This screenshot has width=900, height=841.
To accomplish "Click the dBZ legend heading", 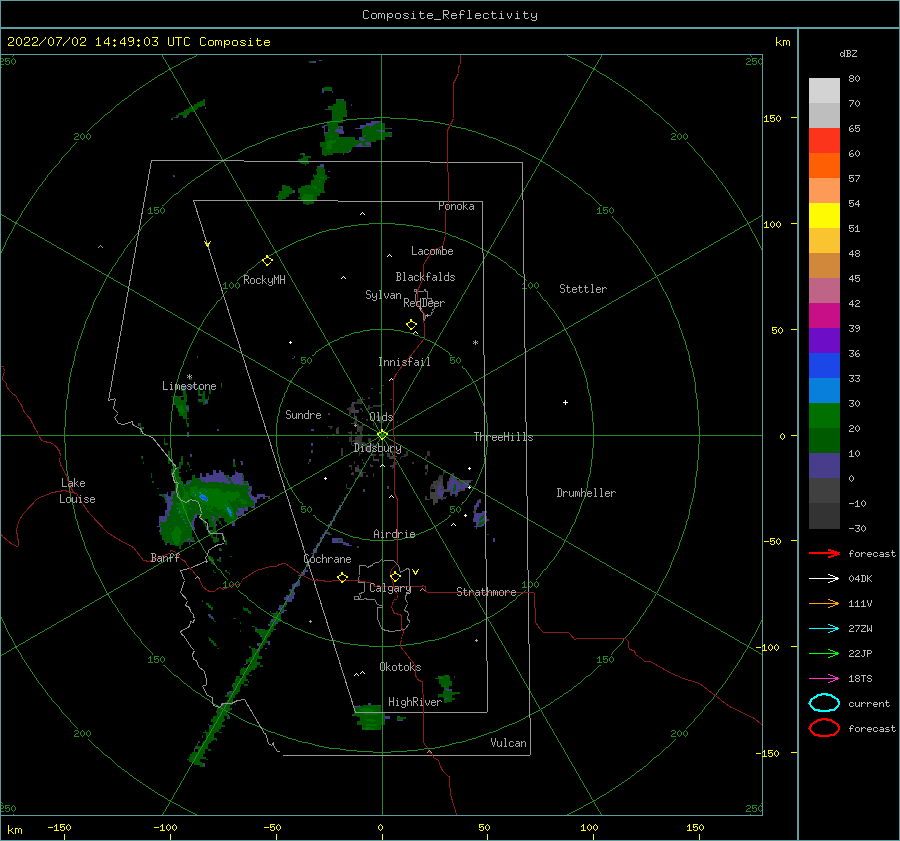I will [848, 53].
